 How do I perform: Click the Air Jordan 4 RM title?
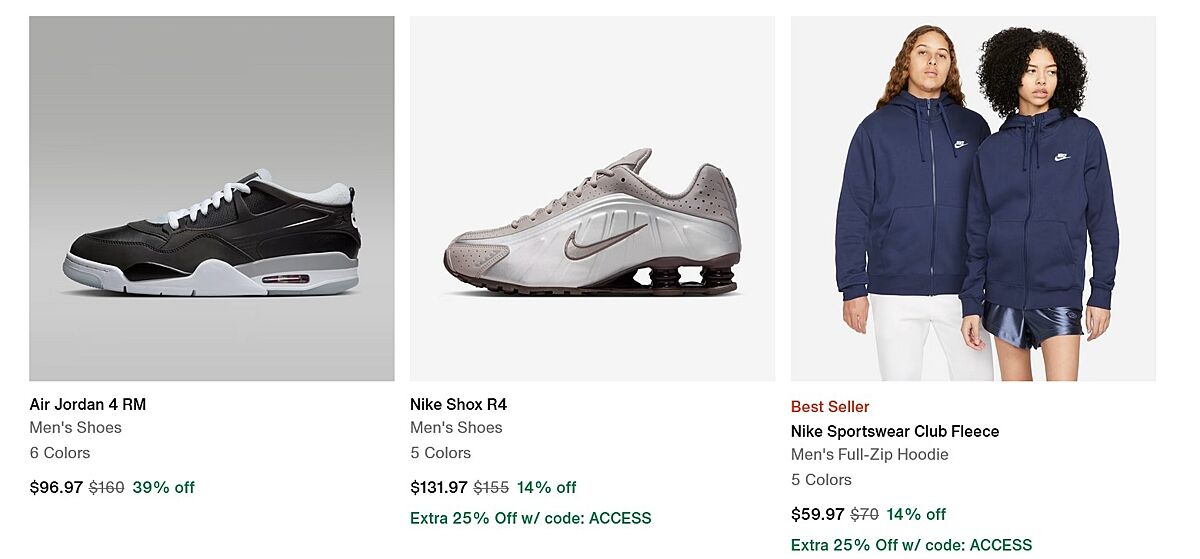tap(88, 405)
